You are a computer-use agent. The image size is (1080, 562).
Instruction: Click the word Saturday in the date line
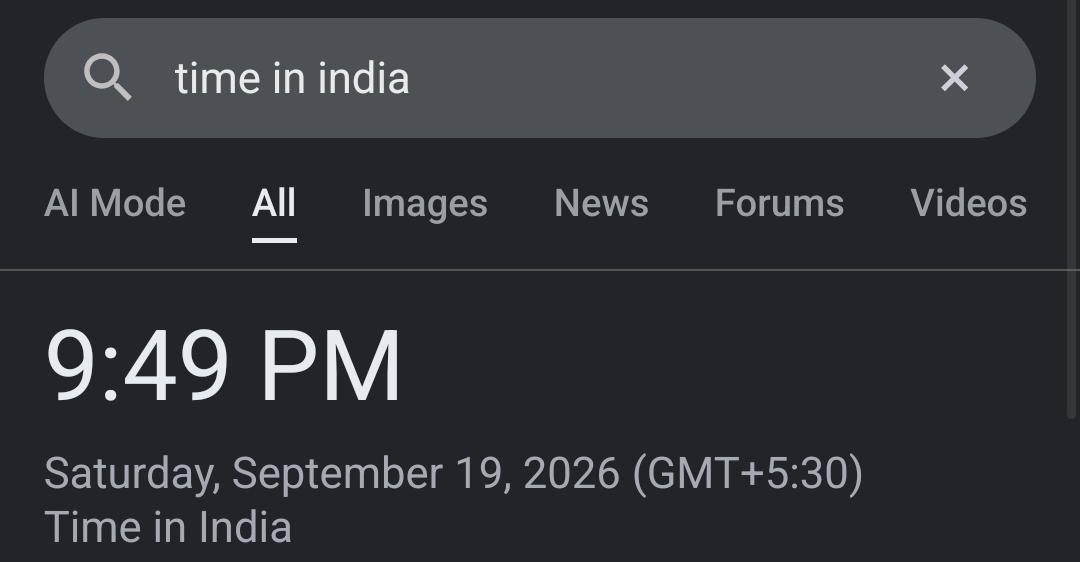pyautogui.click(x=132, y=474)
